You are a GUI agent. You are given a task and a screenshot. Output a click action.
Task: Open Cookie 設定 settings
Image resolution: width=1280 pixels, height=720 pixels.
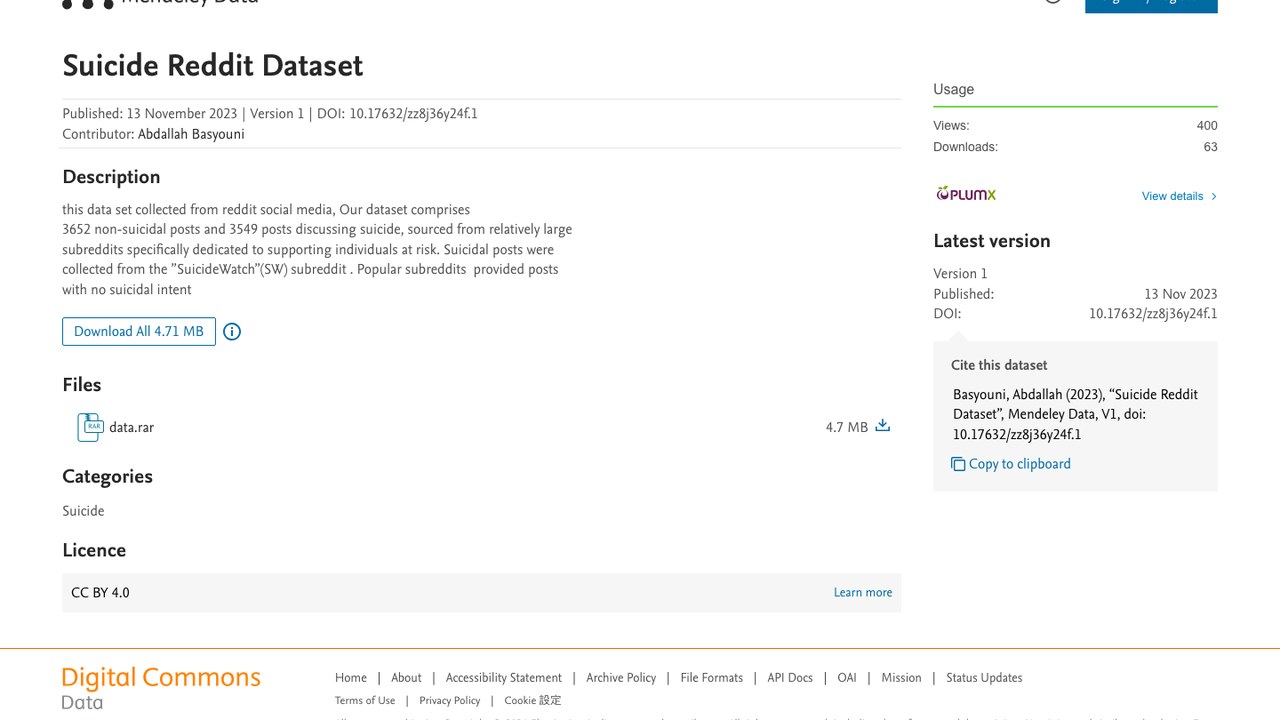pos(533,701)
